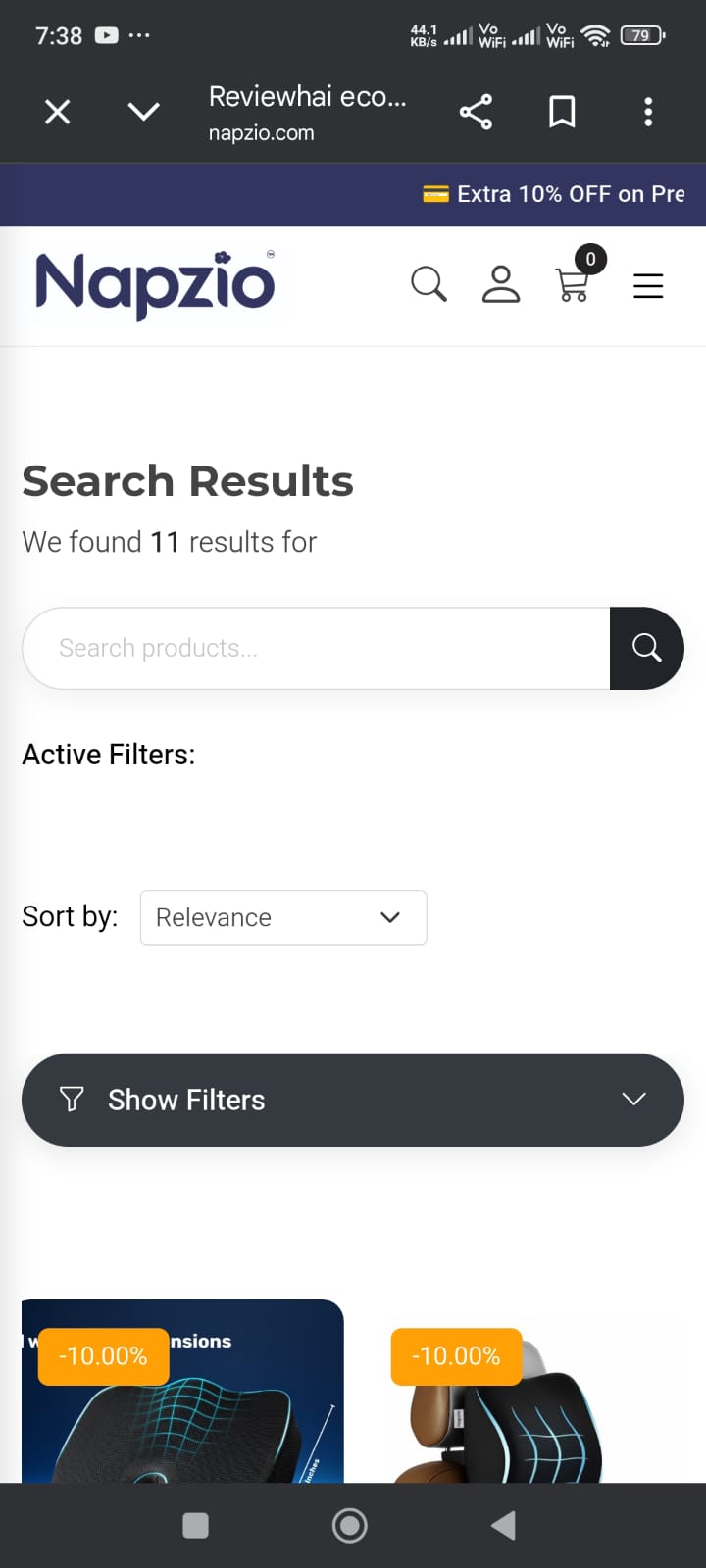
Task: Expand the Sort by Relevance dropdown
Action: [x=282, y=917]
